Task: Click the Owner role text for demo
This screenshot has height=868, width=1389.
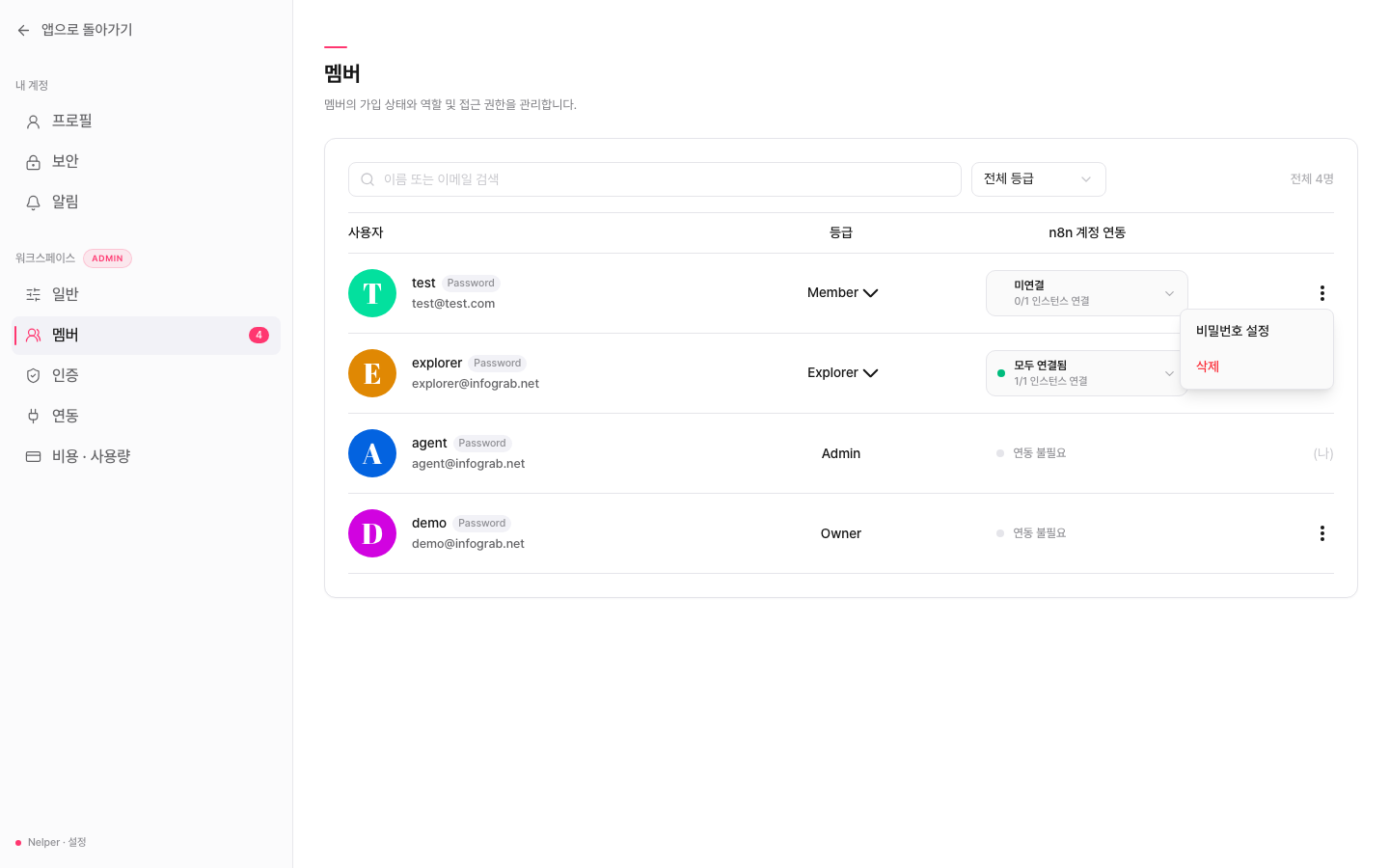Action: point(841,533)
